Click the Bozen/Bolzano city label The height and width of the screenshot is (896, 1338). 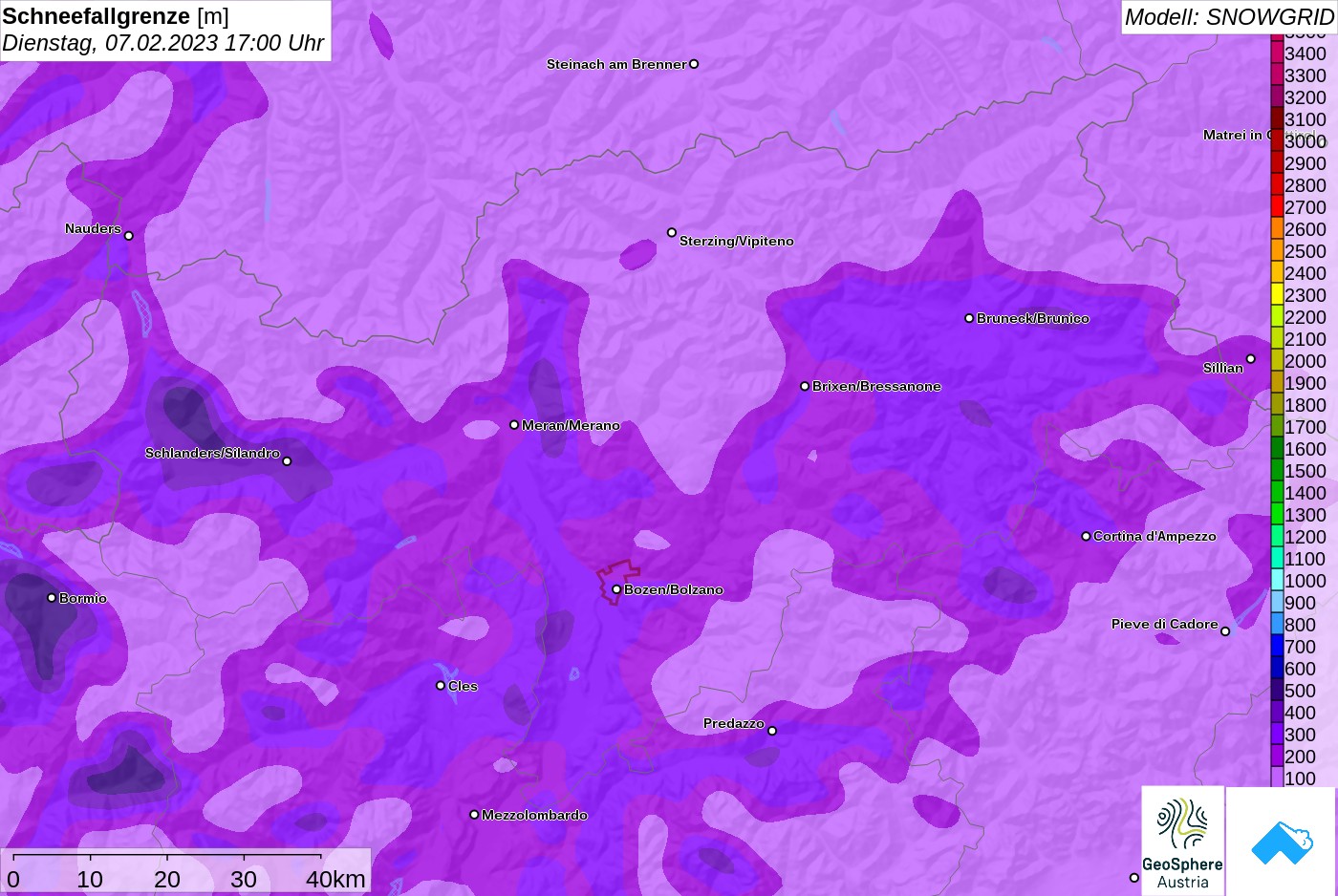(x=674, y=589)
